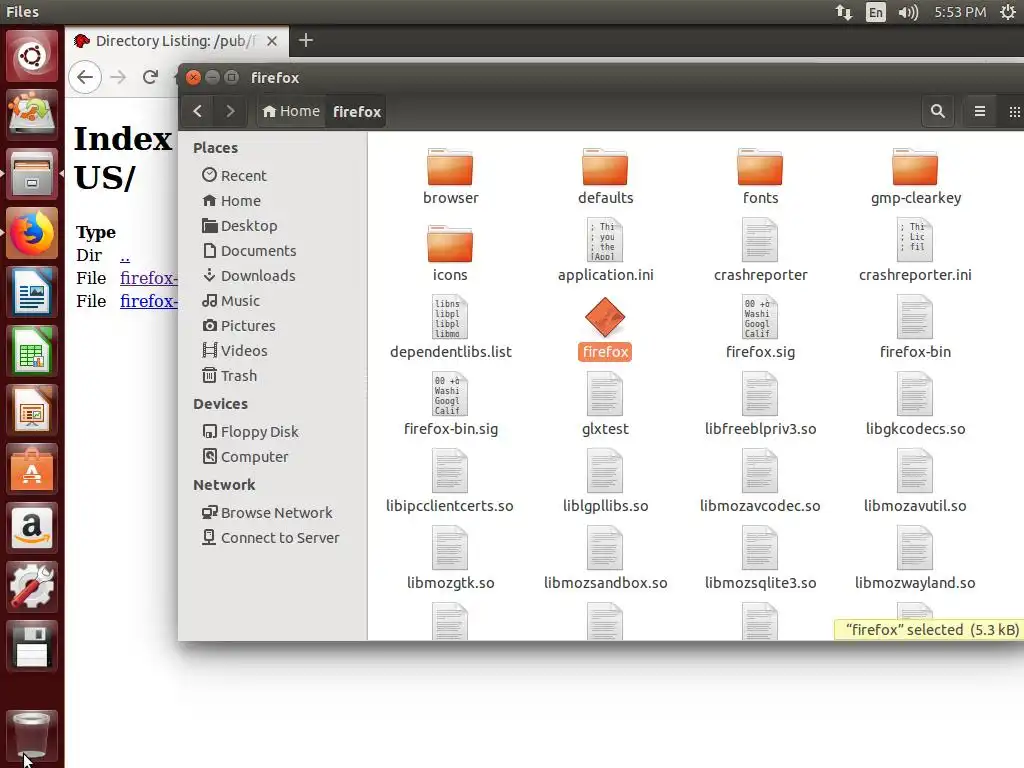Click the search icon in Files toolbar
1024x768 pixels.
937,111
